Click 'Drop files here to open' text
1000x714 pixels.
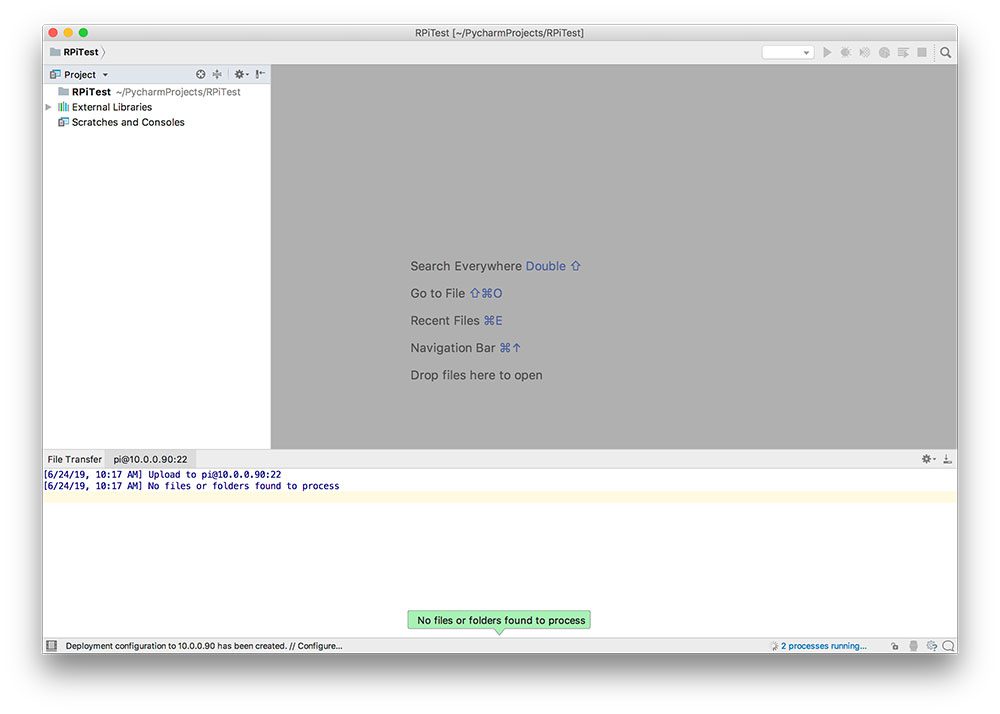click(476, 375)
